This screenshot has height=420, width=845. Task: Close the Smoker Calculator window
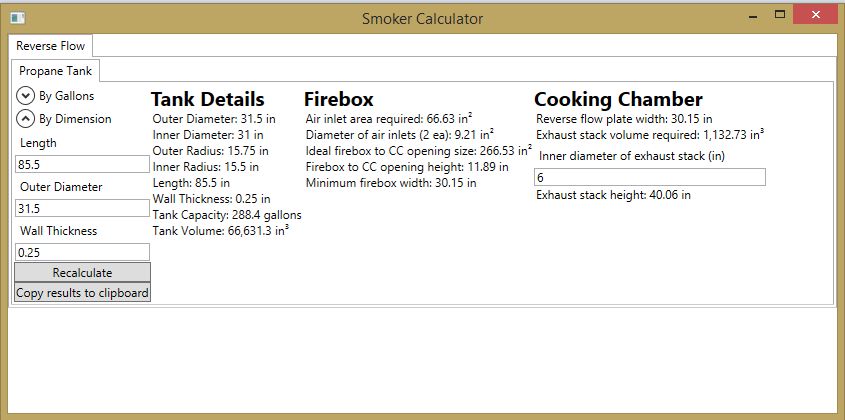[817, 15]
